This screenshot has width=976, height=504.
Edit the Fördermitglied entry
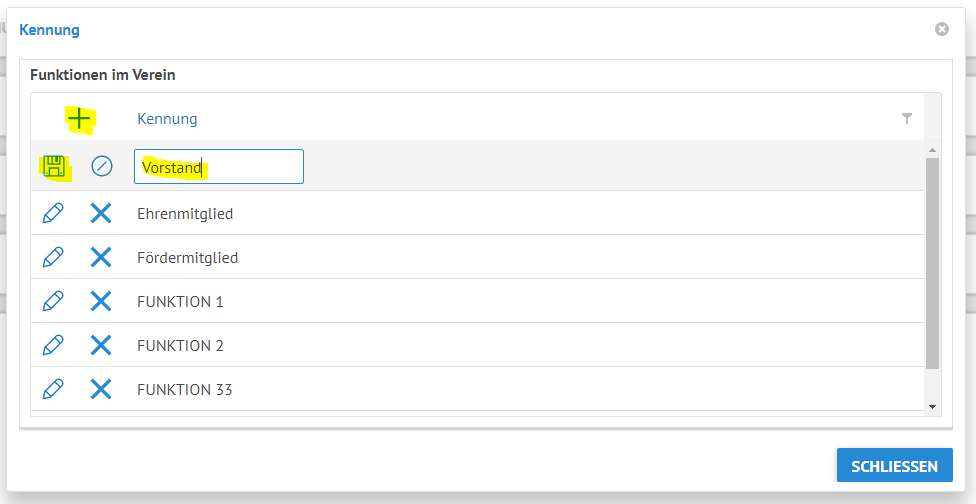pyautogui.click(x=53, y=257)
